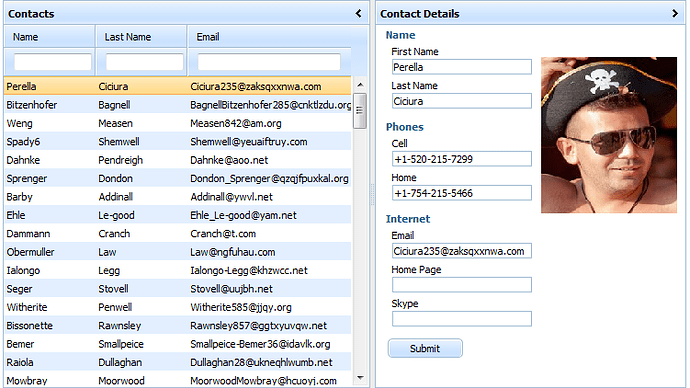Edit the First Name field containing Perella
The image size is (690, 388).
(x=462, y=67)
